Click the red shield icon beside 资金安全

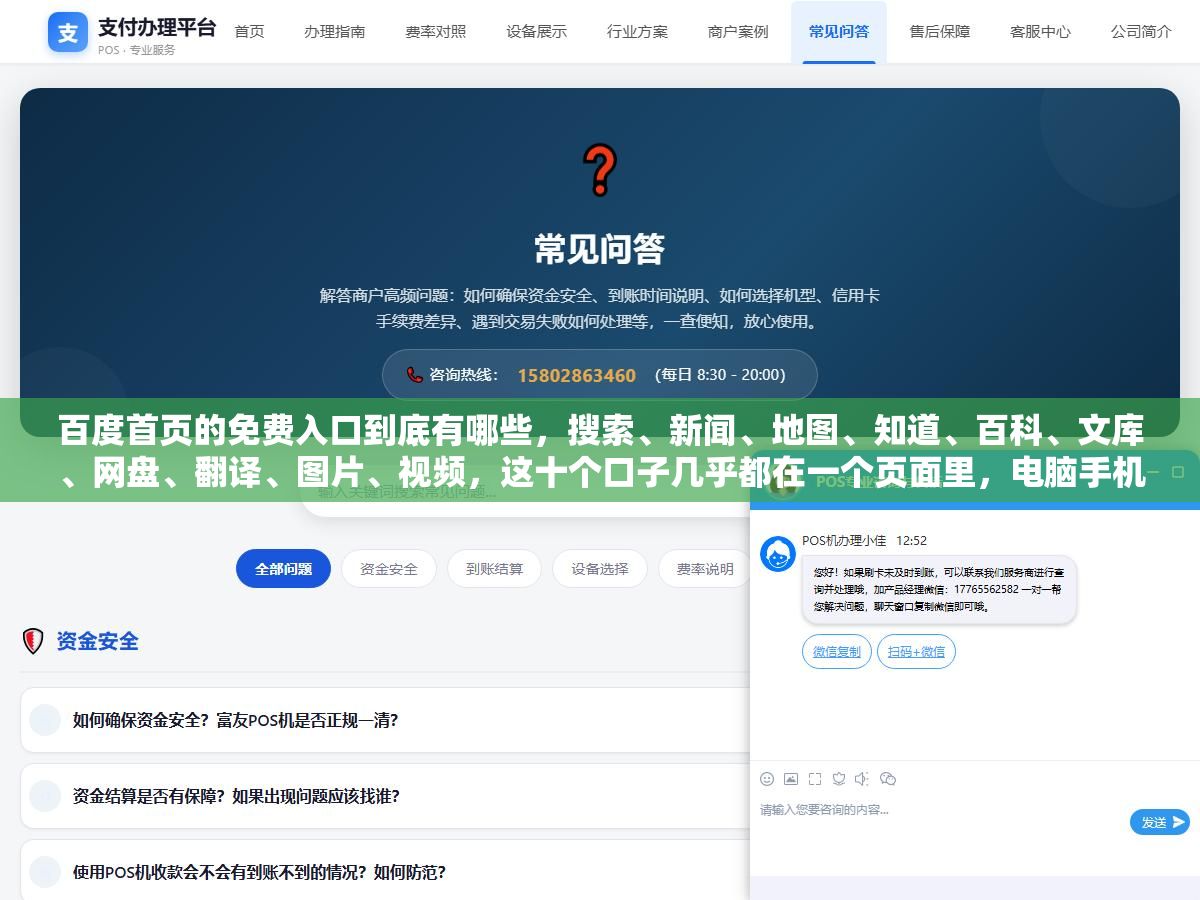pos(33,641)
